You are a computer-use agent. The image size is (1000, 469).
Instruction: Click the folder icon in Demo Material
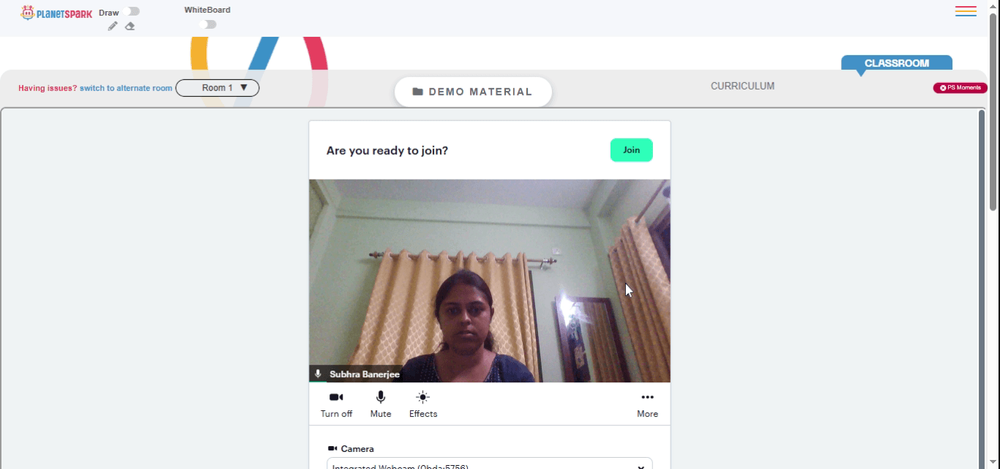pos(418,92)
